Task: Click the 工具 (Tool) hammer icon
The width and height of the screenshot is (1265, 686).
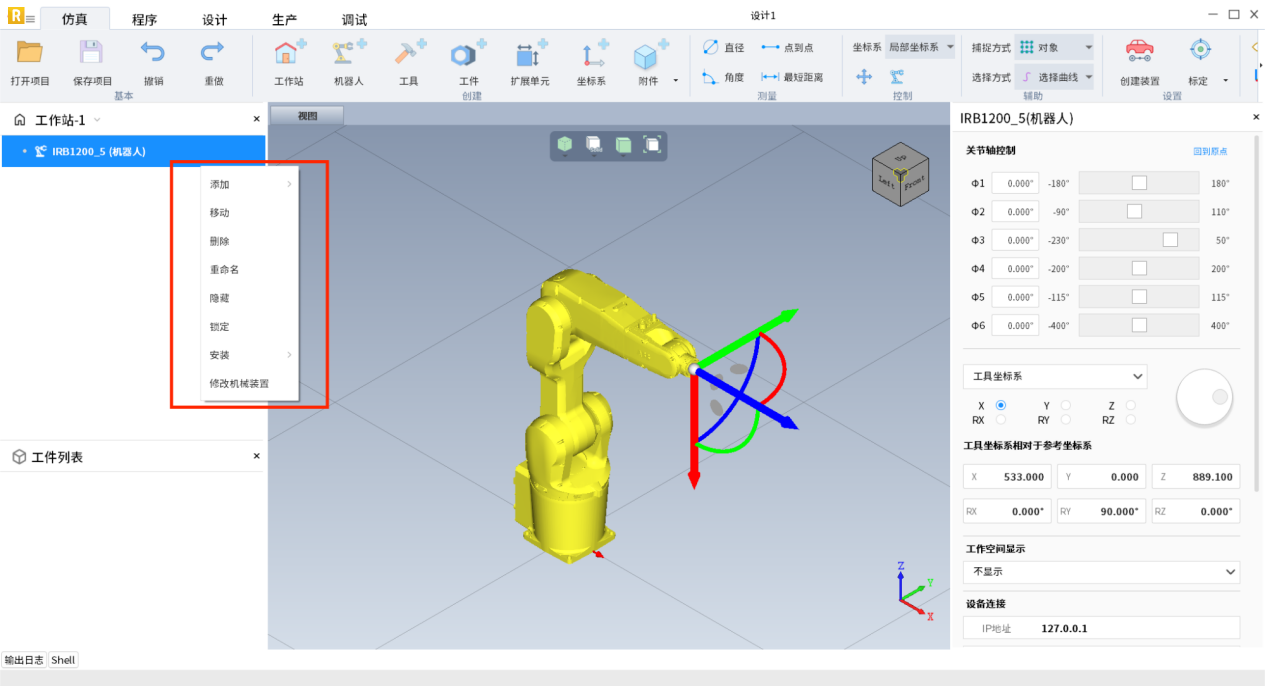Action: [x=408, y=56]
